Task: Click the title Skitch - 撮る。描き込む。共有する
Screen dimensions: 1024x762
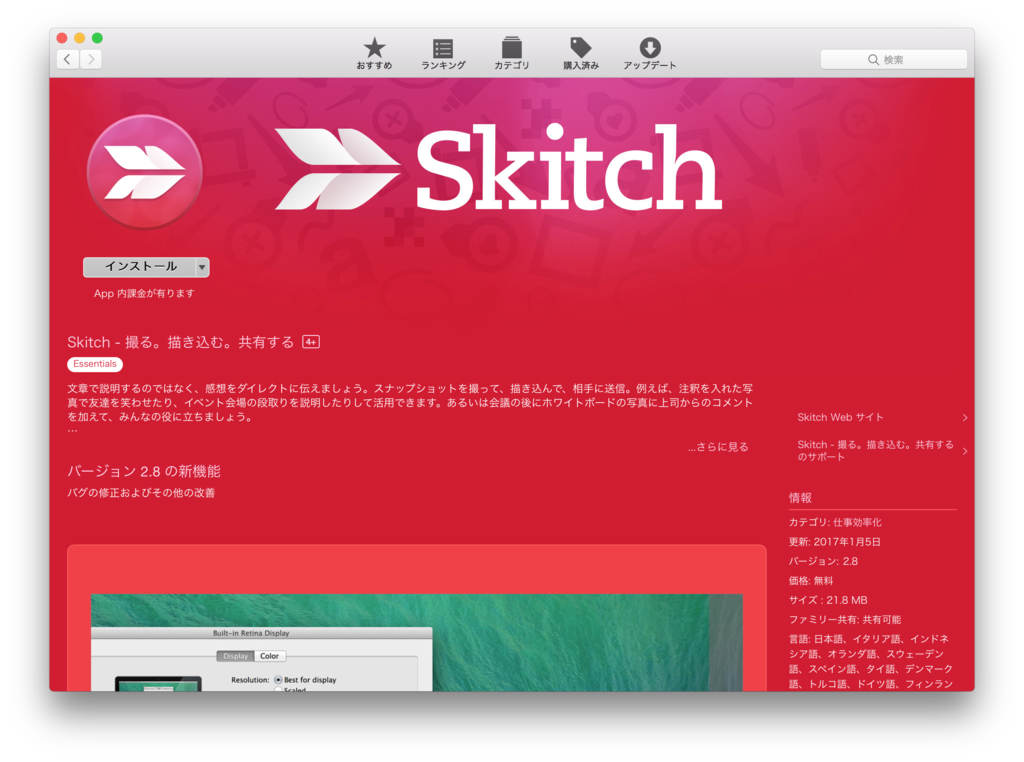Action: (x=181, y=342)
